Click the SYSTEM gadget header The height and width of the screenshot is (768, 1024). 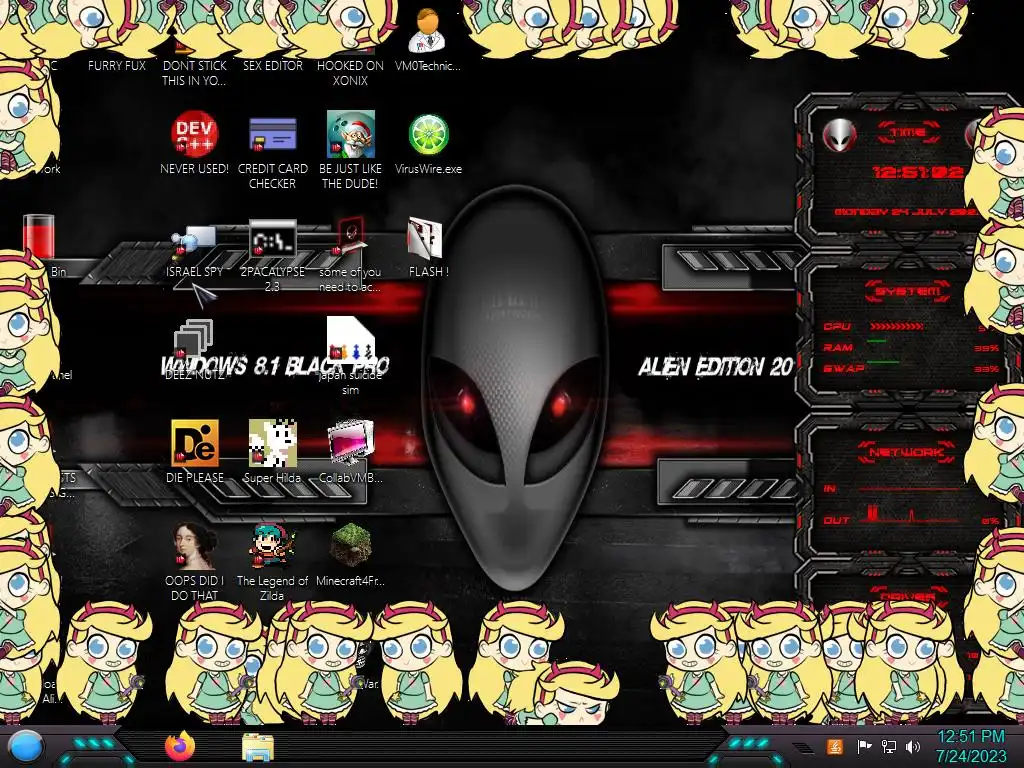908,291
